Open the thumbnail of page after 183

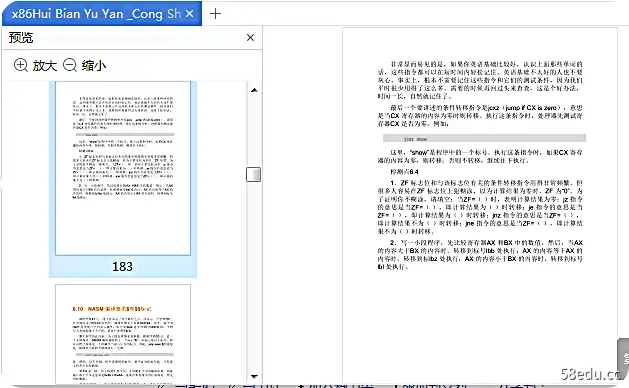pos(123,334)
